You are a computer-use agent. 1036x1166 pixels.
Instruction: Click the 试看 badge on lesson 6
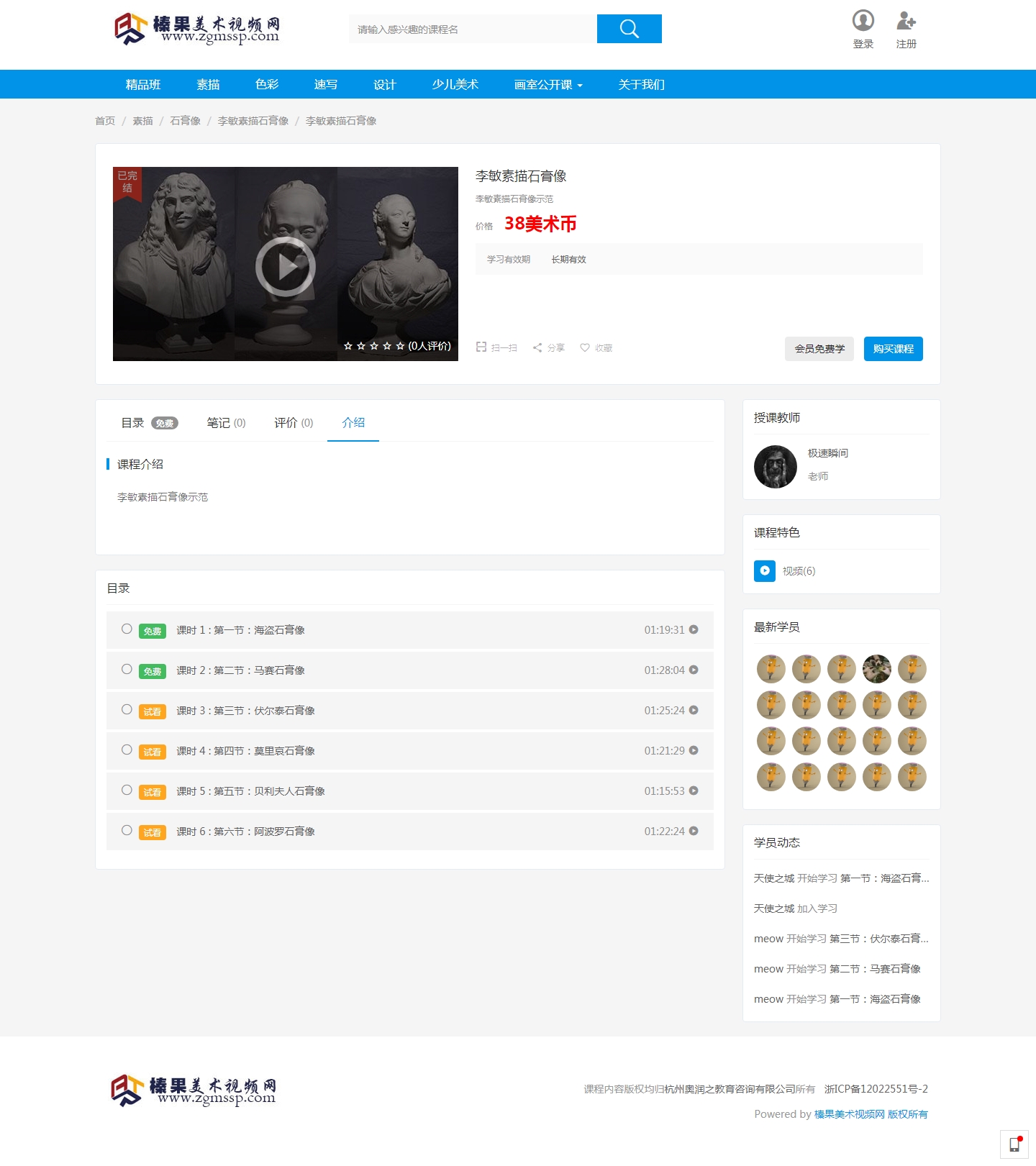point(153,832)
